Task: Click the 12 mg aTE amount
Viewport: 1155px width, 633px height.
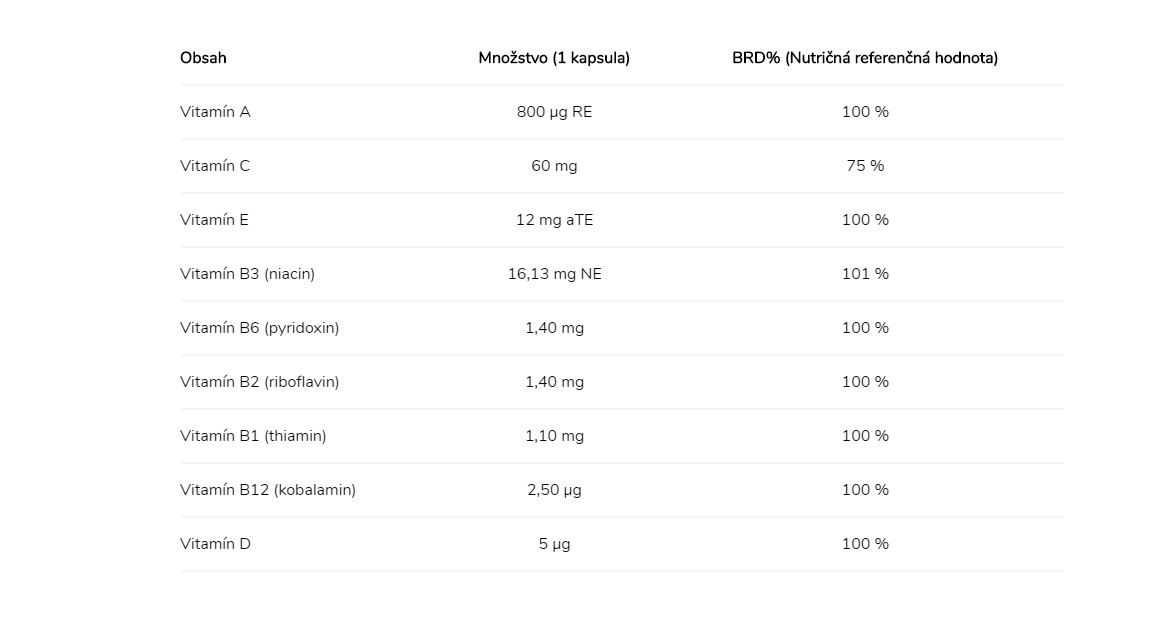Action: pos(555,220)
